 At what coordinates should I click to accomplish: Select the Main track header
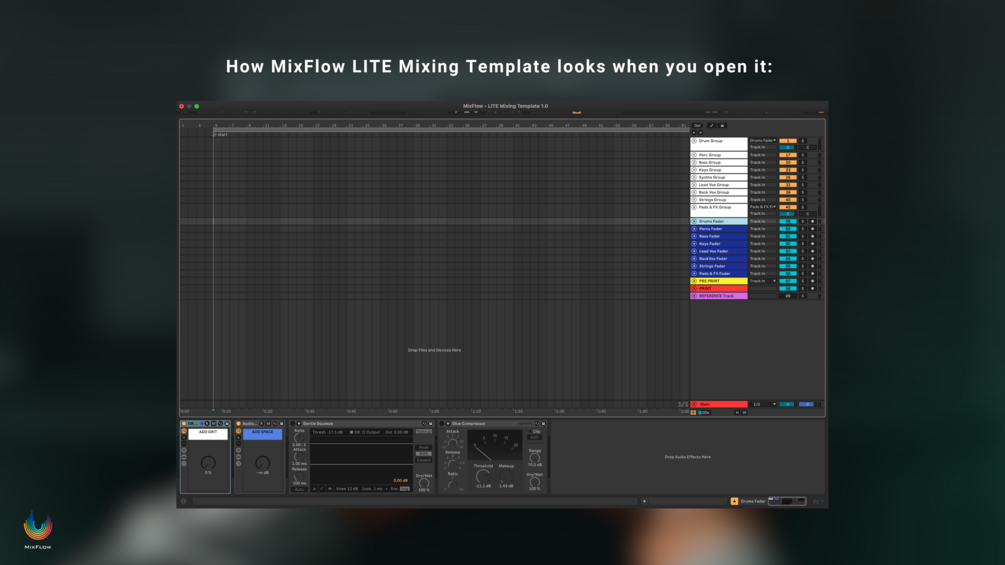[719, 404]
